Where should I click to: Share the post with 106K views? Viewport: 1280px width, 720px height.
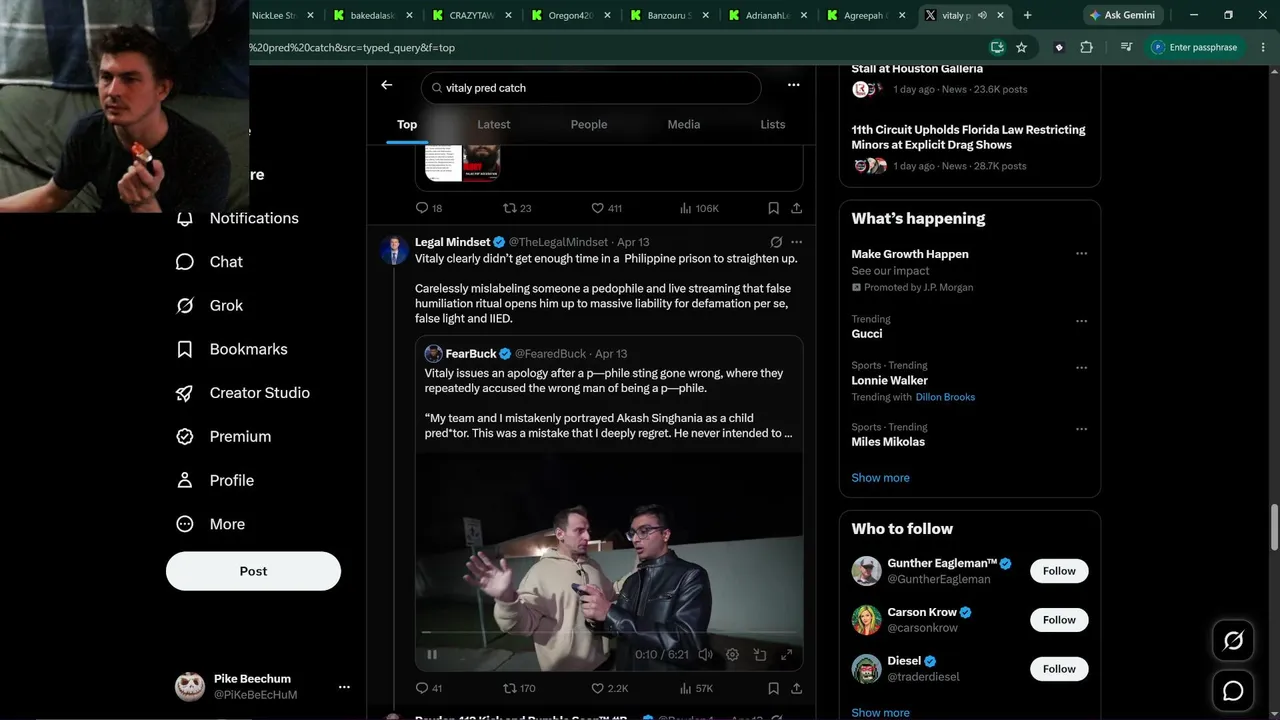click(x=796, y=208)
